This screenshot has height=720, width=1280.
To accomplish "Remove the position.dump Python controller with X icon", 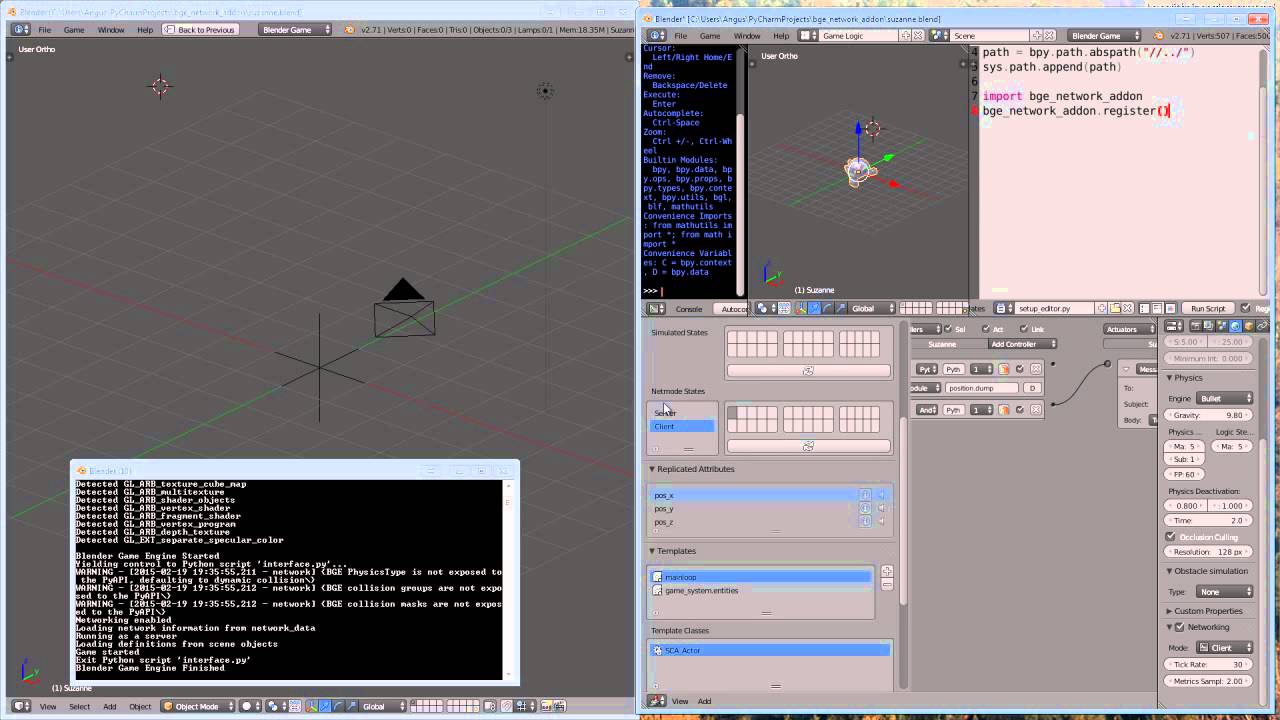I will point(1036,369).
